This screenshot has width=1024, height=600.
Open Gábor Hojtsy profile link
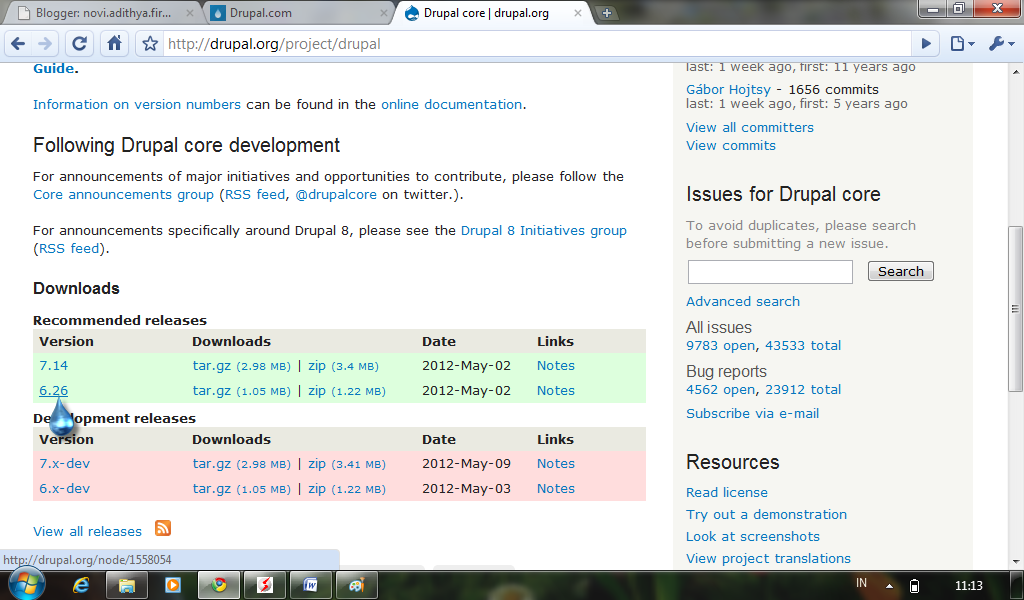728,89
